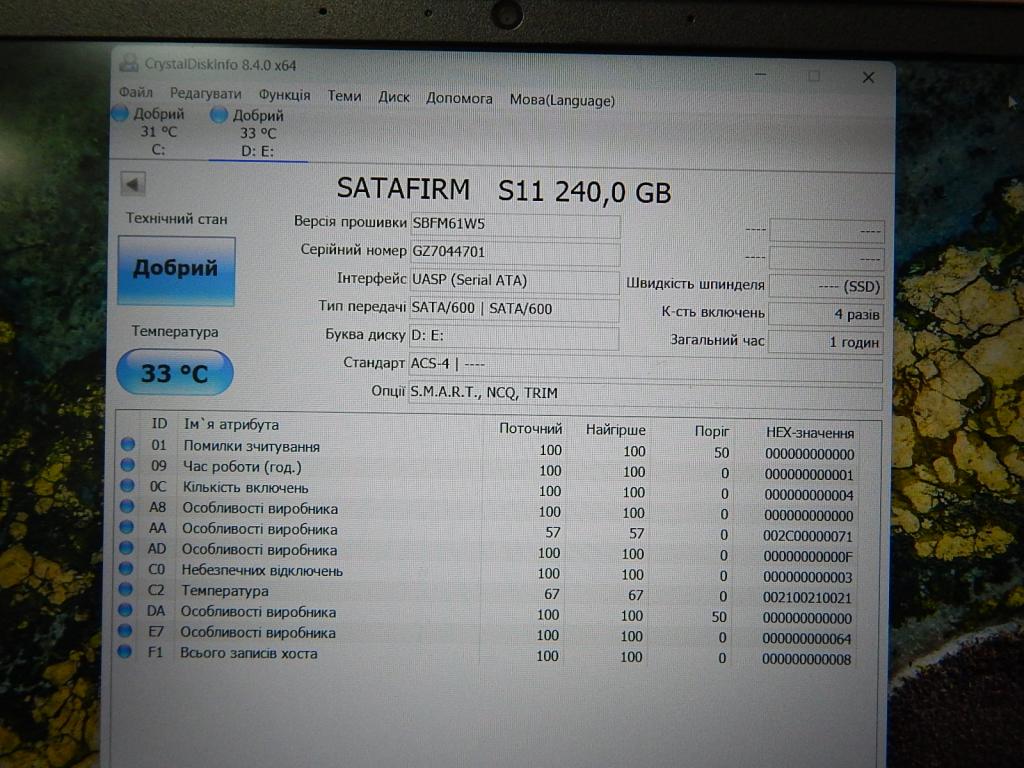This screenshot has width=1024, height=768.
Task: Open the Теми menu
Action: pos(344,97)
